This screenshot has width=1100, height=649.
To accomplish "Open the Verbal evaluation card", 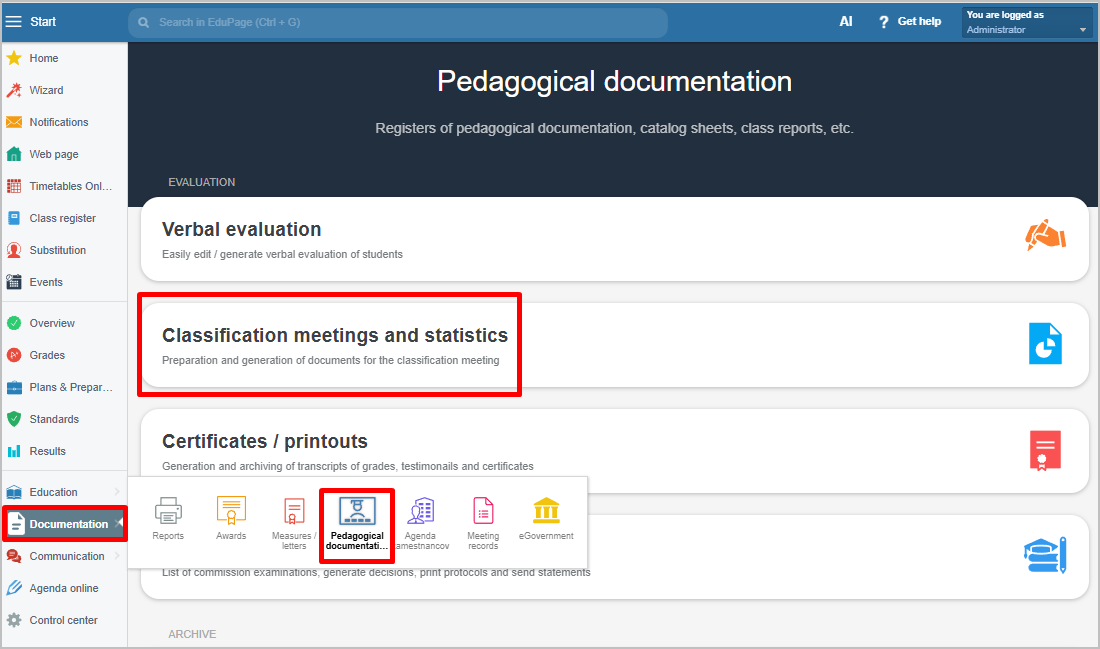I will (x=613, y=239).
